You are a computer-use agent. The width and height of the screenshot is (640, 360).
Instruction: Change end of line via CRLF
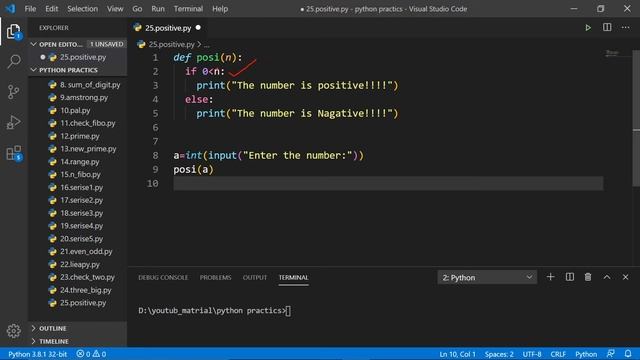[x=558, y=354]
